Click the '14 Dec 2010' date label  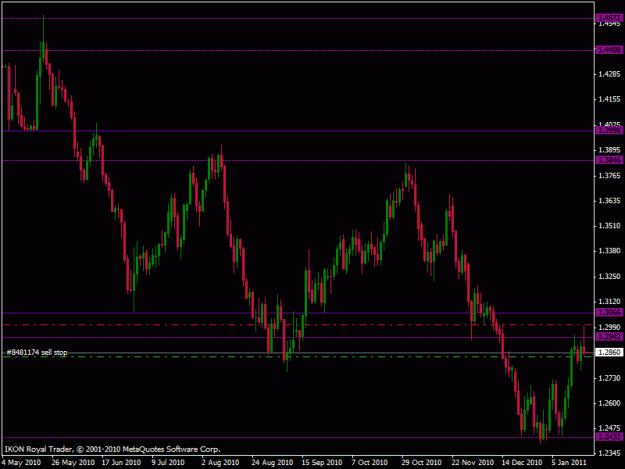522,463
